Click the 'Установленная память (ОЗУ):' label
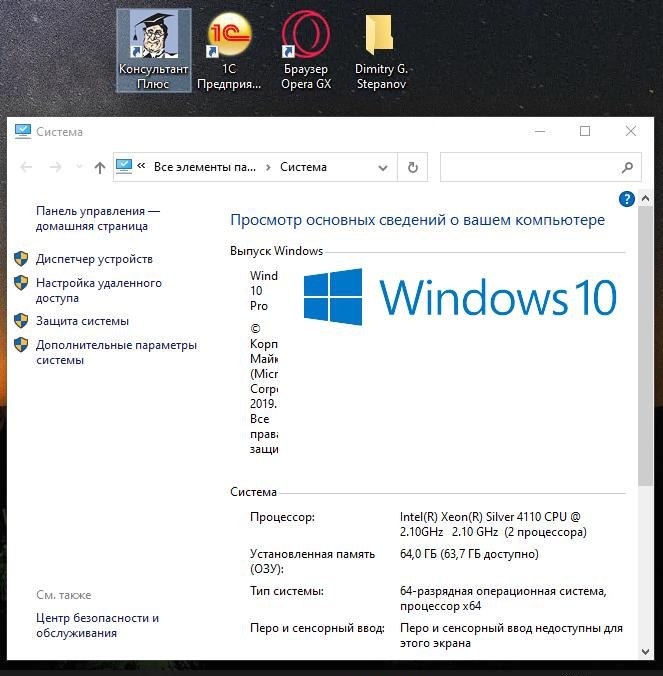The image size is (663, 676). tap(312, 561)
